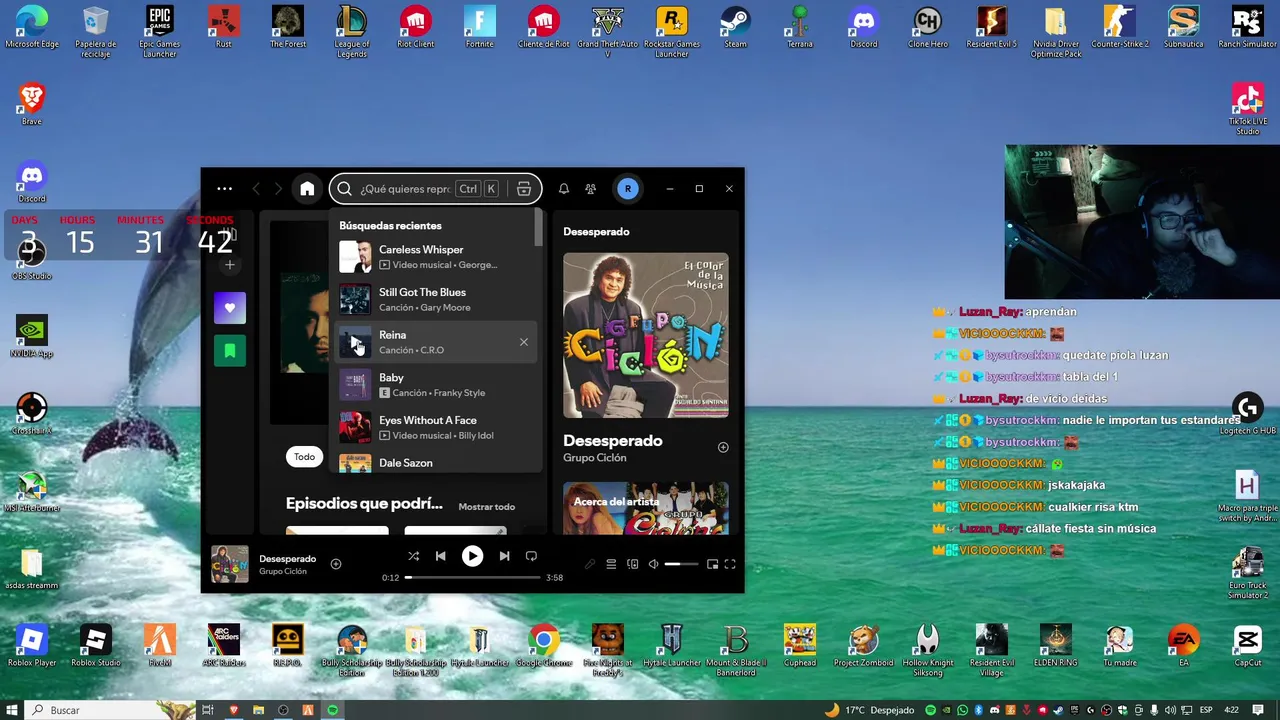Open Desesperado album cover in right panel
Viewport: 1280px width, 720px height.
646,335
